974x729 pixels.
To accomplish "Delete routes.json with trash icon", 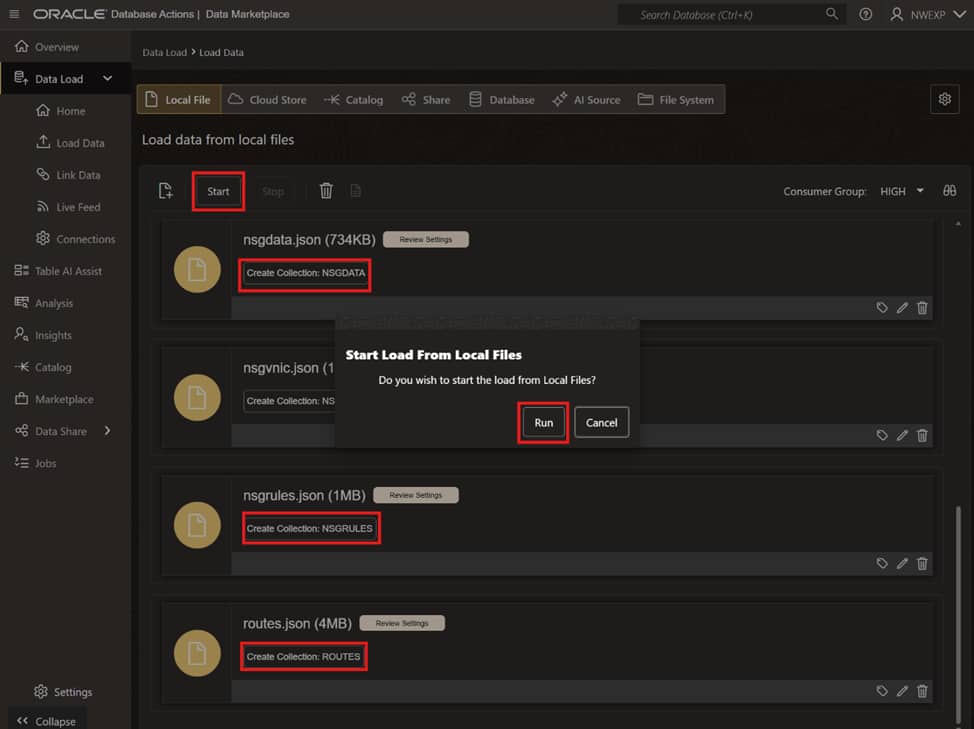I will pos(922,691).
